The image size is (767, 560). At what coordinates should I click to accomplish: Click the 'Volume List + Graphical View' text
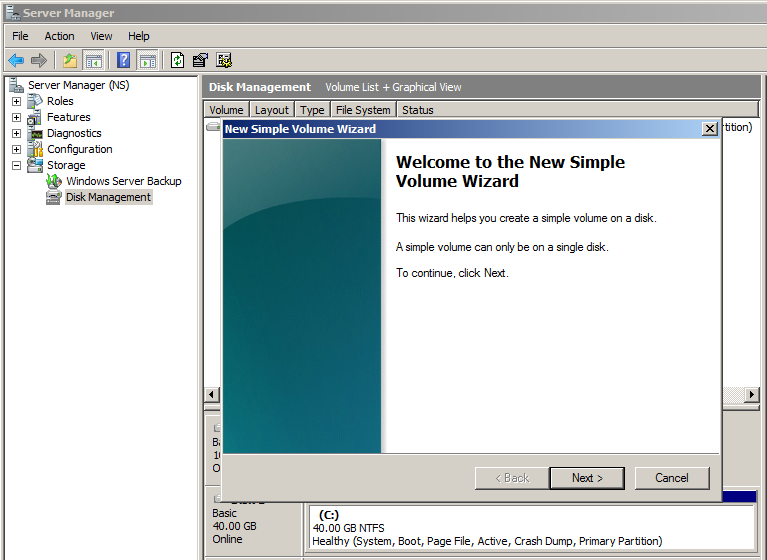tap(393, 87)
